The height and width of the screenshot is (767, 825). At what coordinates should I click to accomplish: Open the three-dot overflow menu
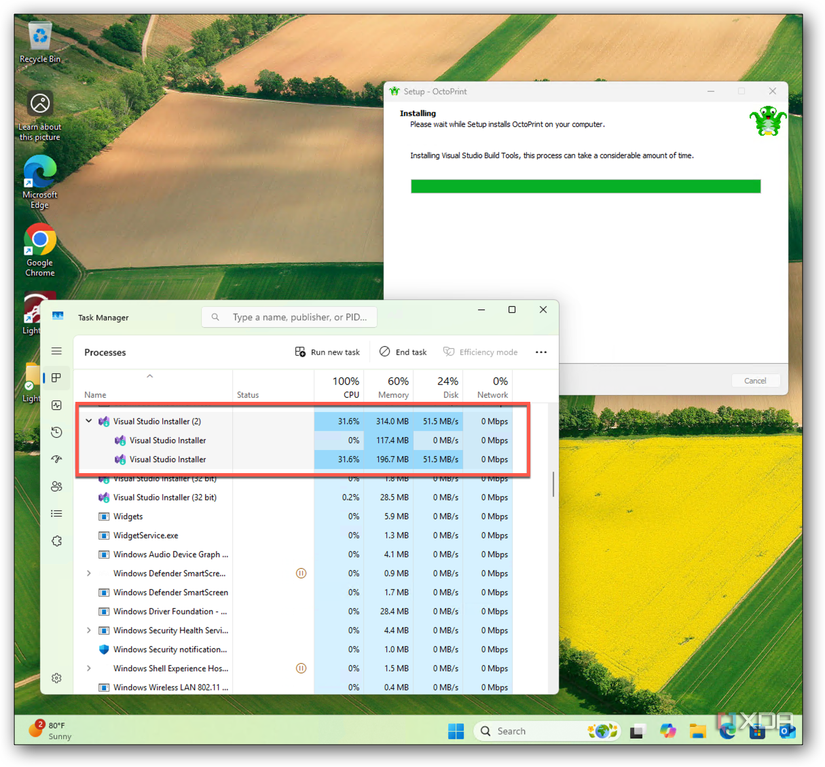pos(541,351)
